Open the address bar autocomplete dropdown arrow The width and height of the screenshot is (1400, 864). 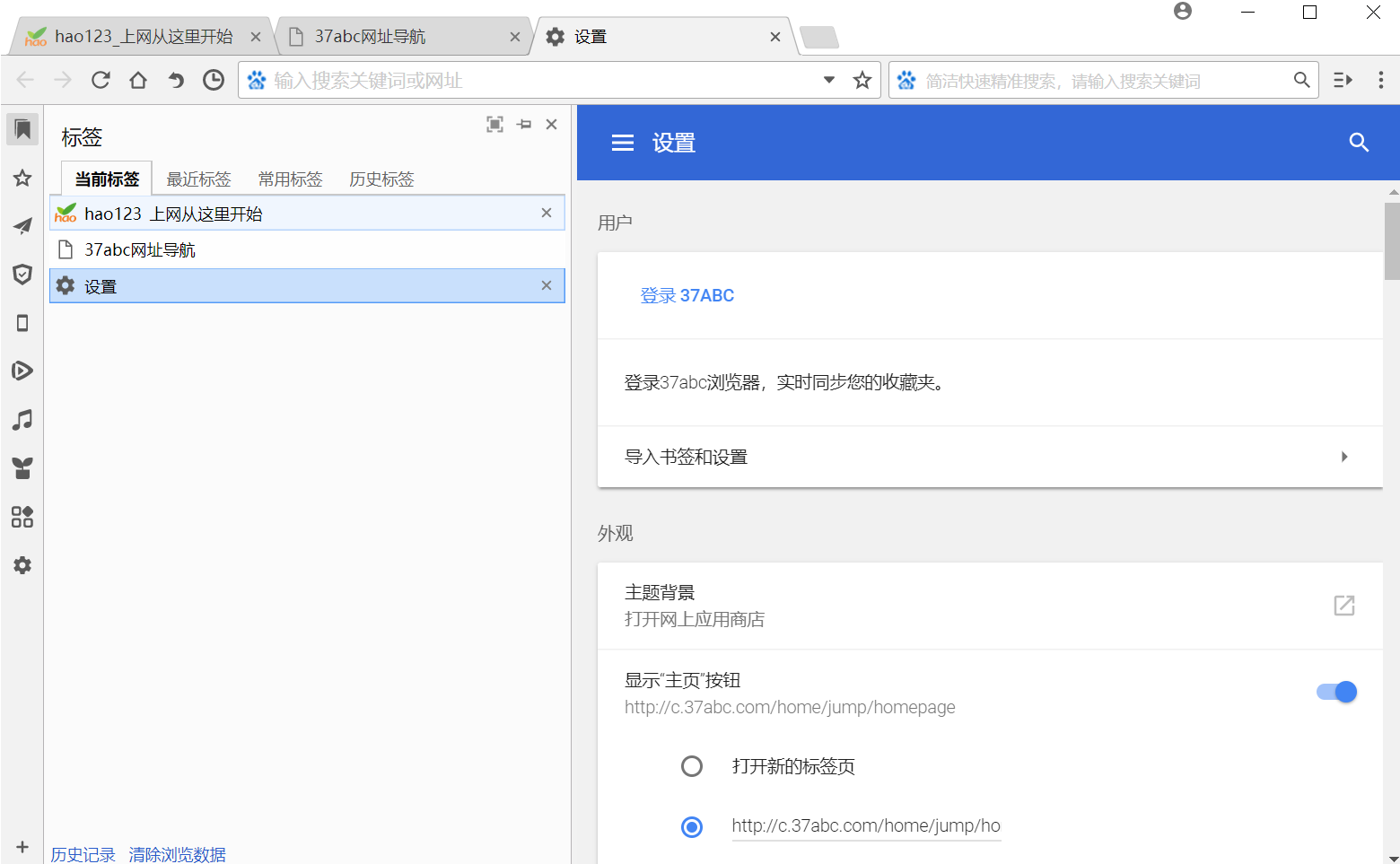[x=827, y=80]
